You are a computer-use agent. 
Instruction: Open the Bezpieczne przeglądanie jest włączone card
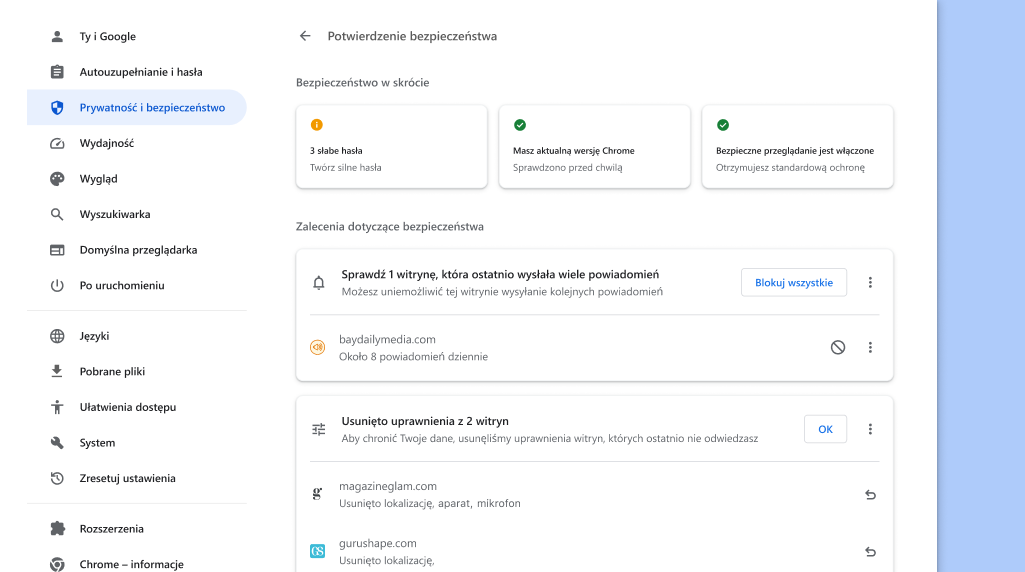(x=798, y=146)
